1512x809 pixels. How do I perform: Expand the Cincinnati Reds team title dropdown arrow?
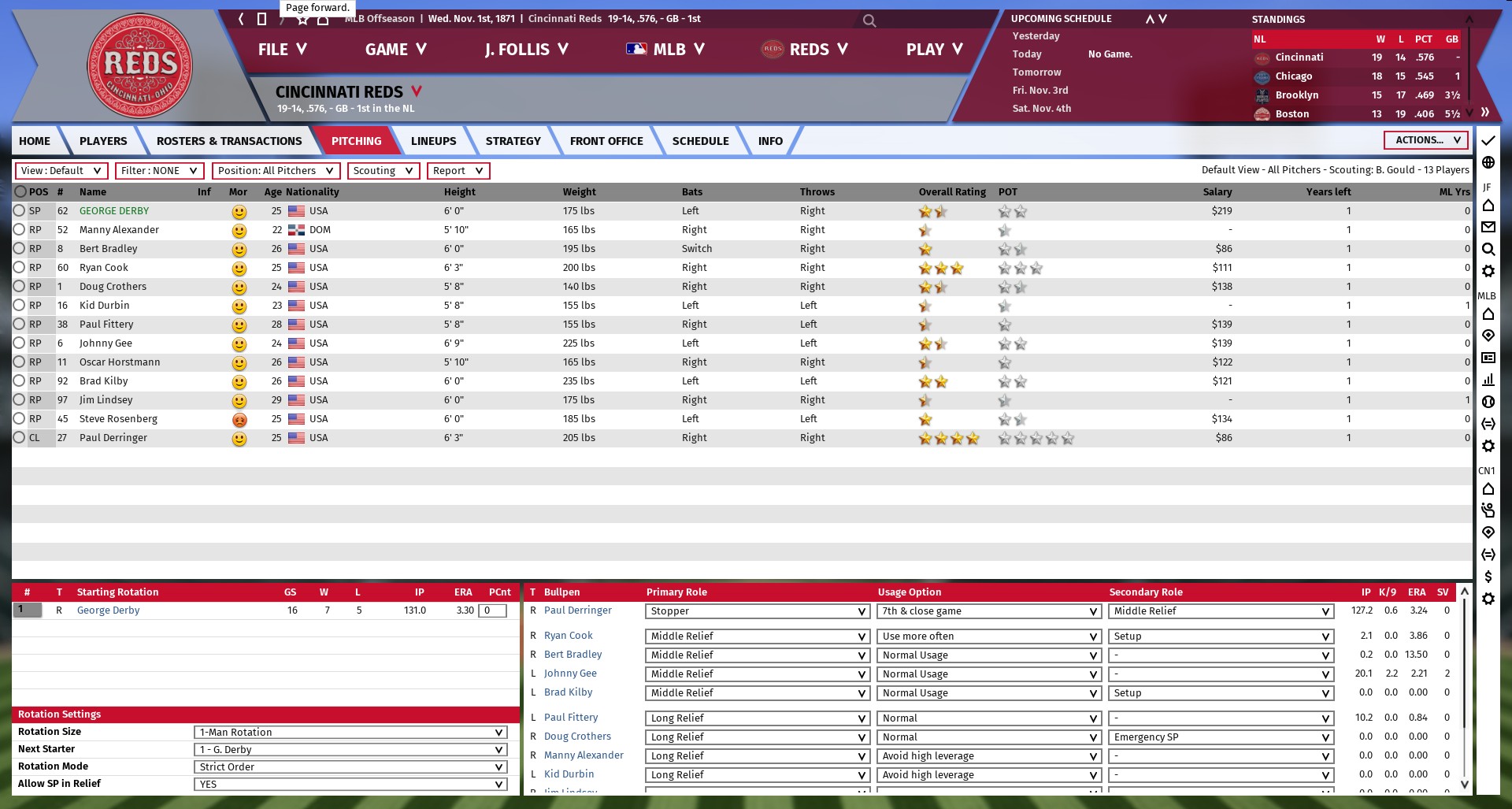417,91
